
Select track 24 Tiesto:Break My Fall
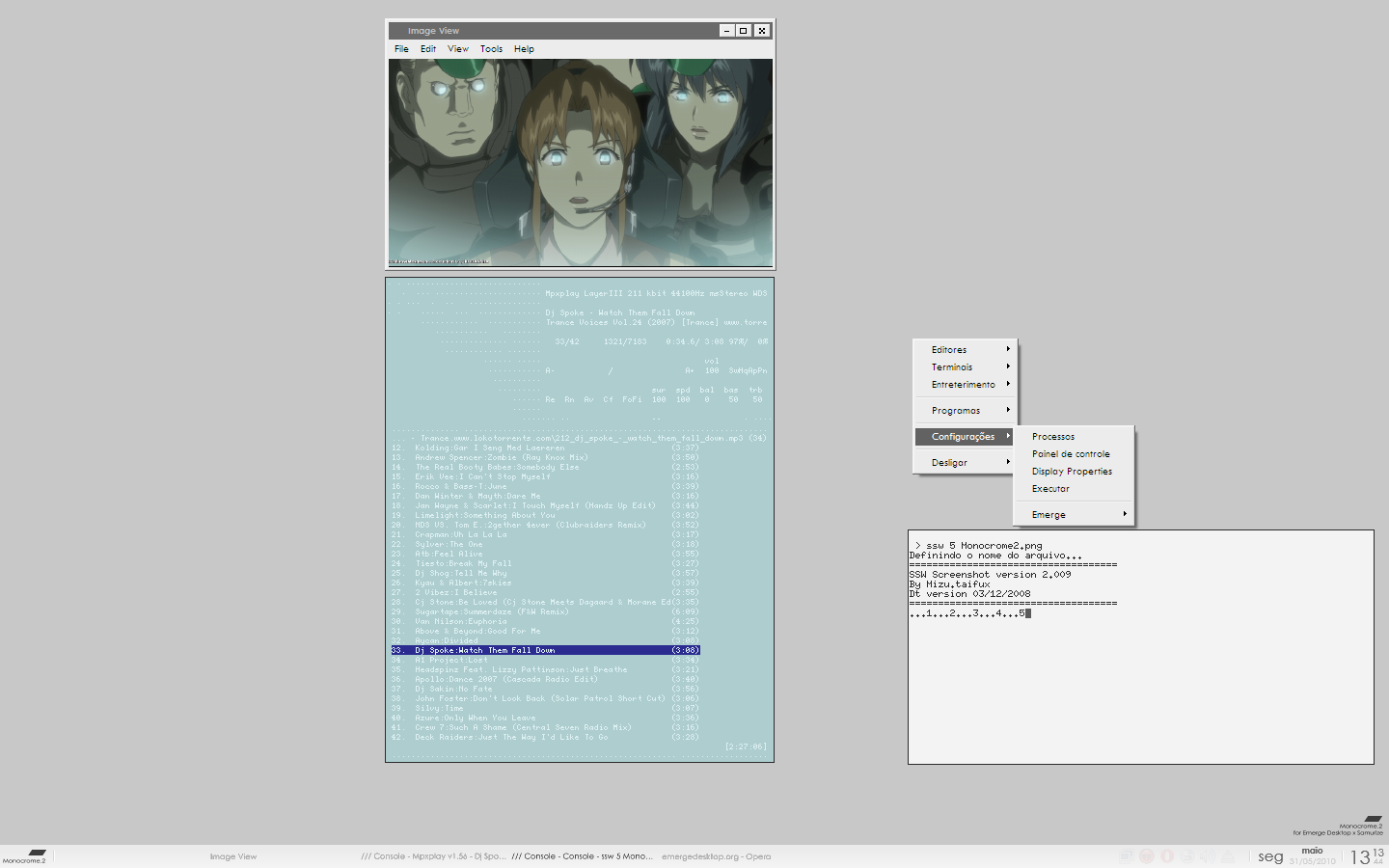[x=545, y=563]
